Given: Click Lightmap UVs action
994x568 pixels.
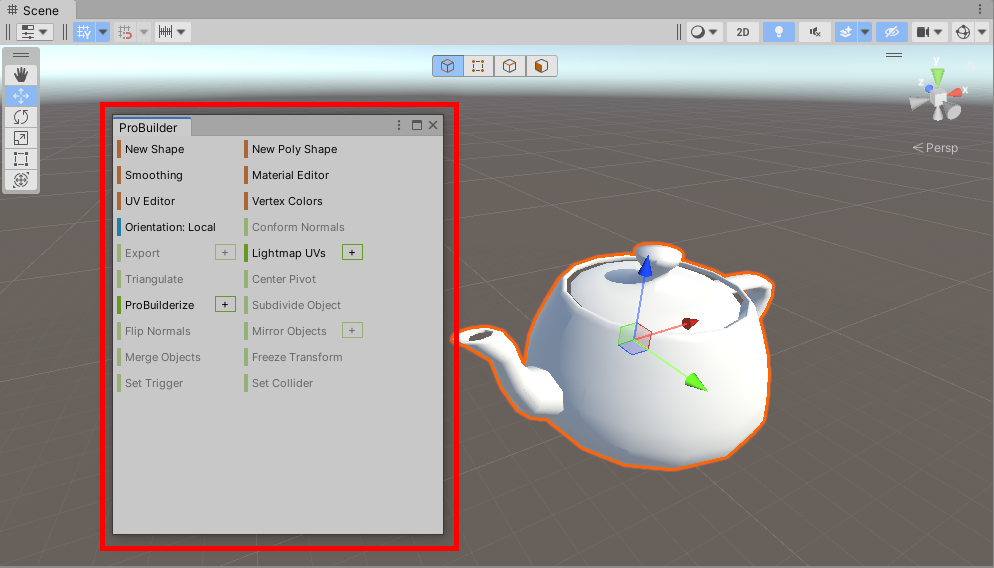Looking at the screenshot, I should 288,253.
